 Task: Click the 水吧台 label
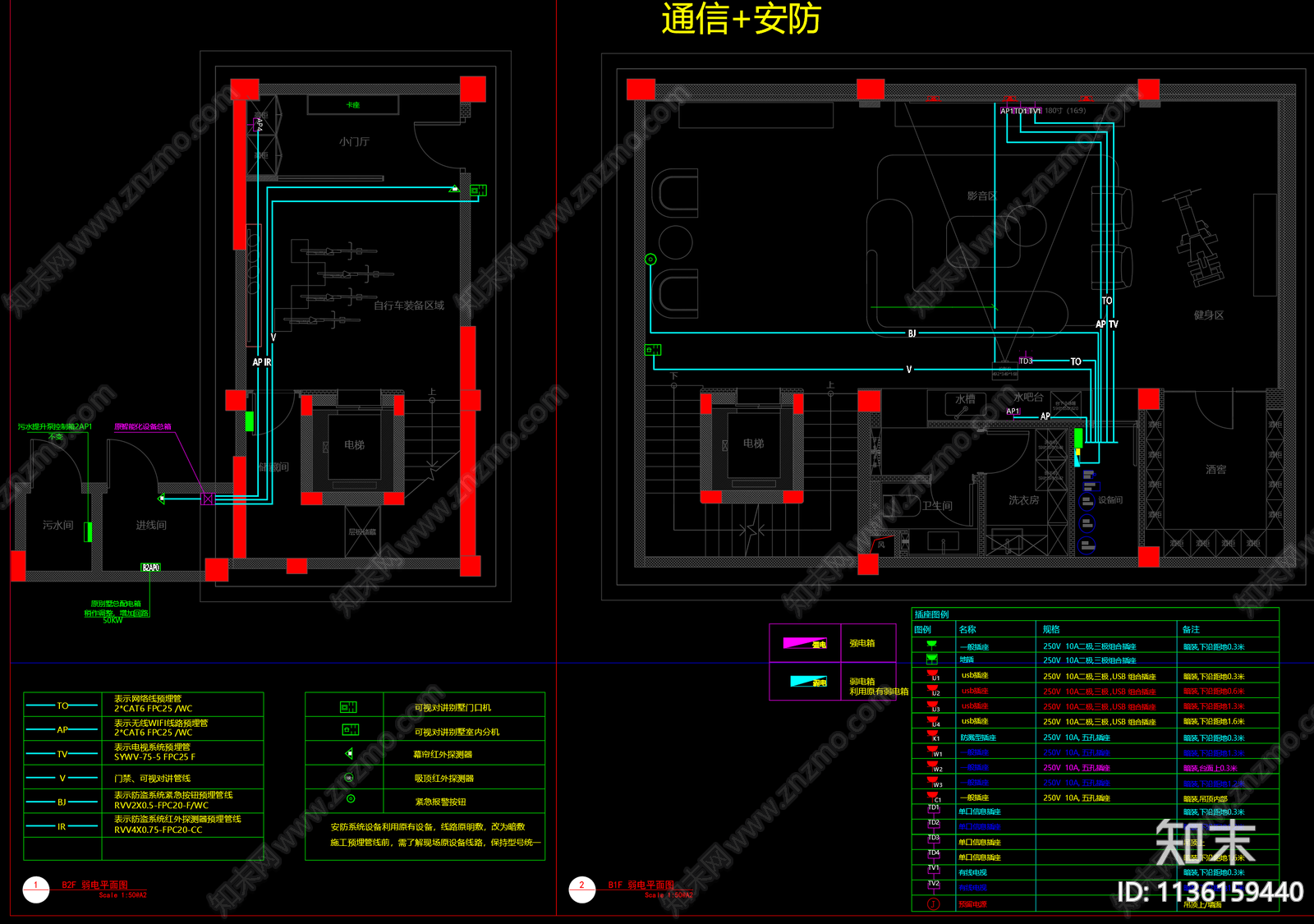[x=1028, y=398]
